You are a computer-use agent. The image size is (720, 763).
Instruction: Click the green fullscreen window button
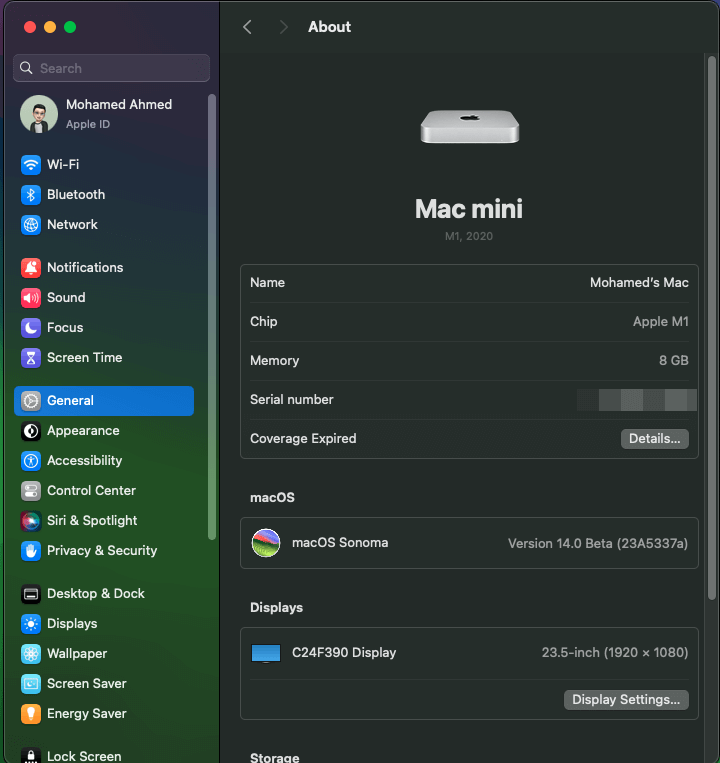click(x=70, y=27)
